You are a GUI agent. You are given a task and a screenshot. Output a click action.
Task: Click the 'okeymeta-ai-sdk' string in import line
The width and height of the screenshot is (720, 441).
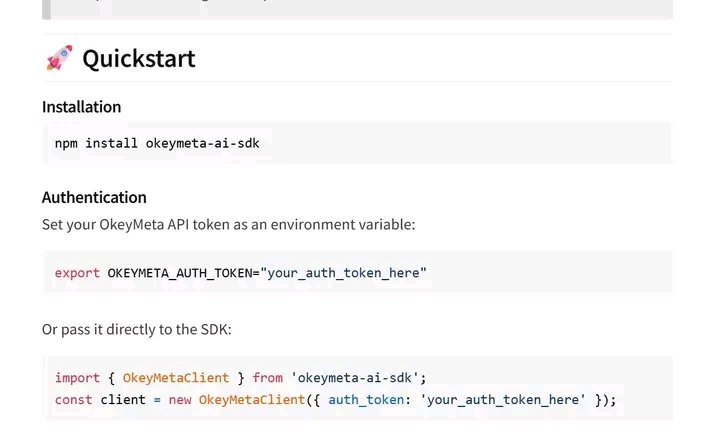tap(355, 378)
